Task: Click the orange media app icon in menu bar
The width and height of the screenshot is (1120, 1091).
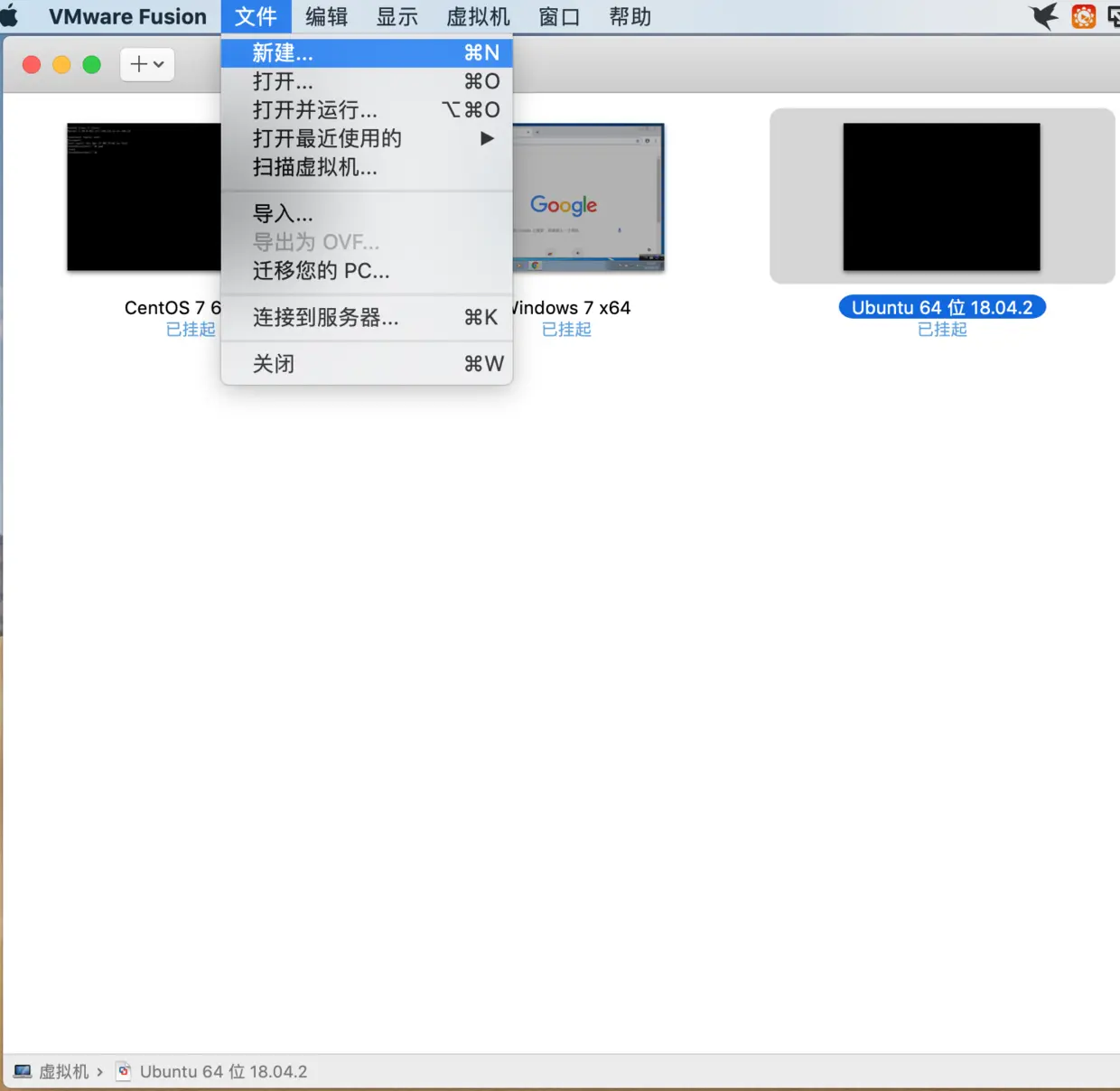Action: (1083, 15)
